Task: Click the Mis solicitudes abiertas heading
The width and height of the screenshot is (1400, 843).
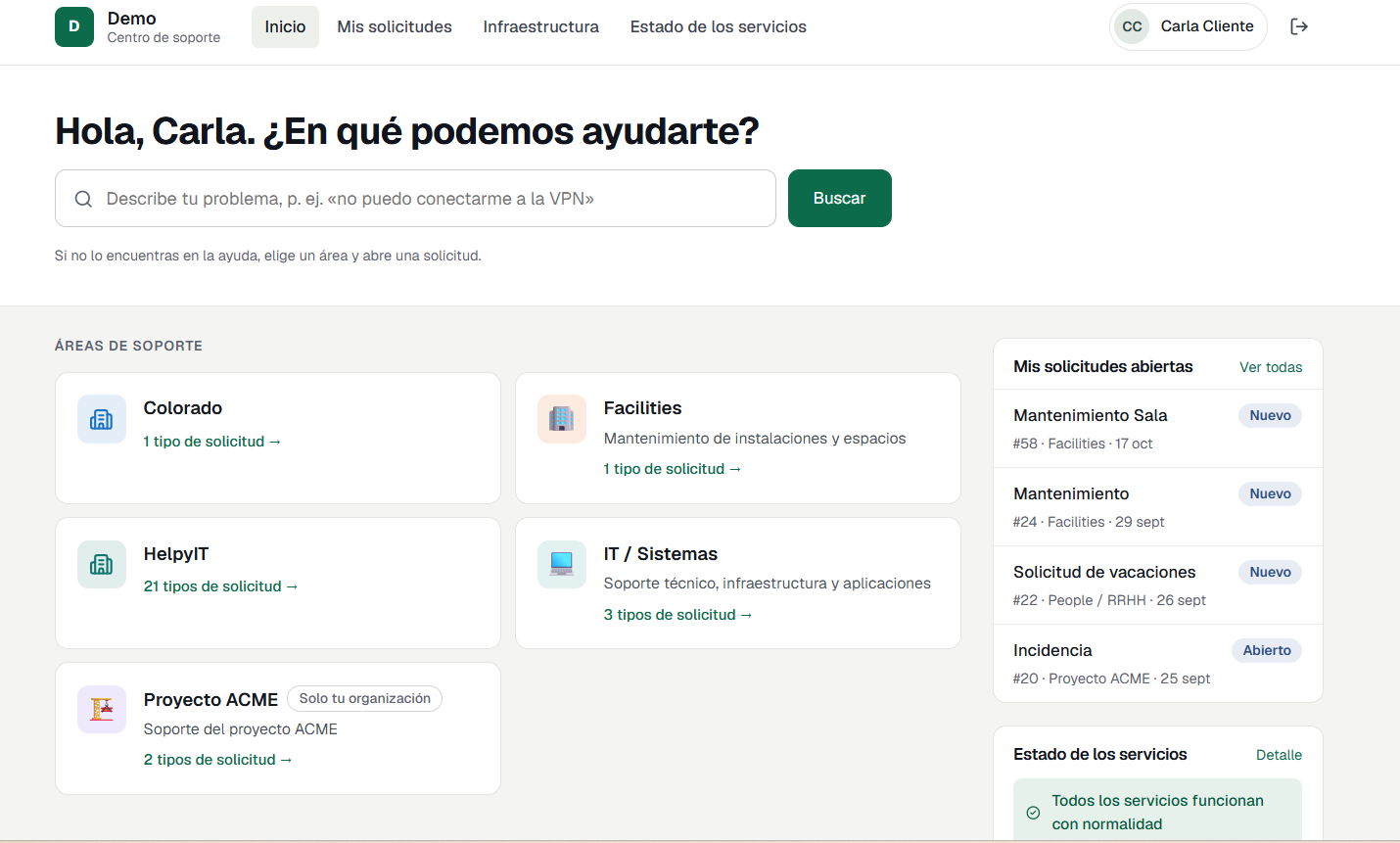Action: pyautogui.click(x=1103, y=367)
